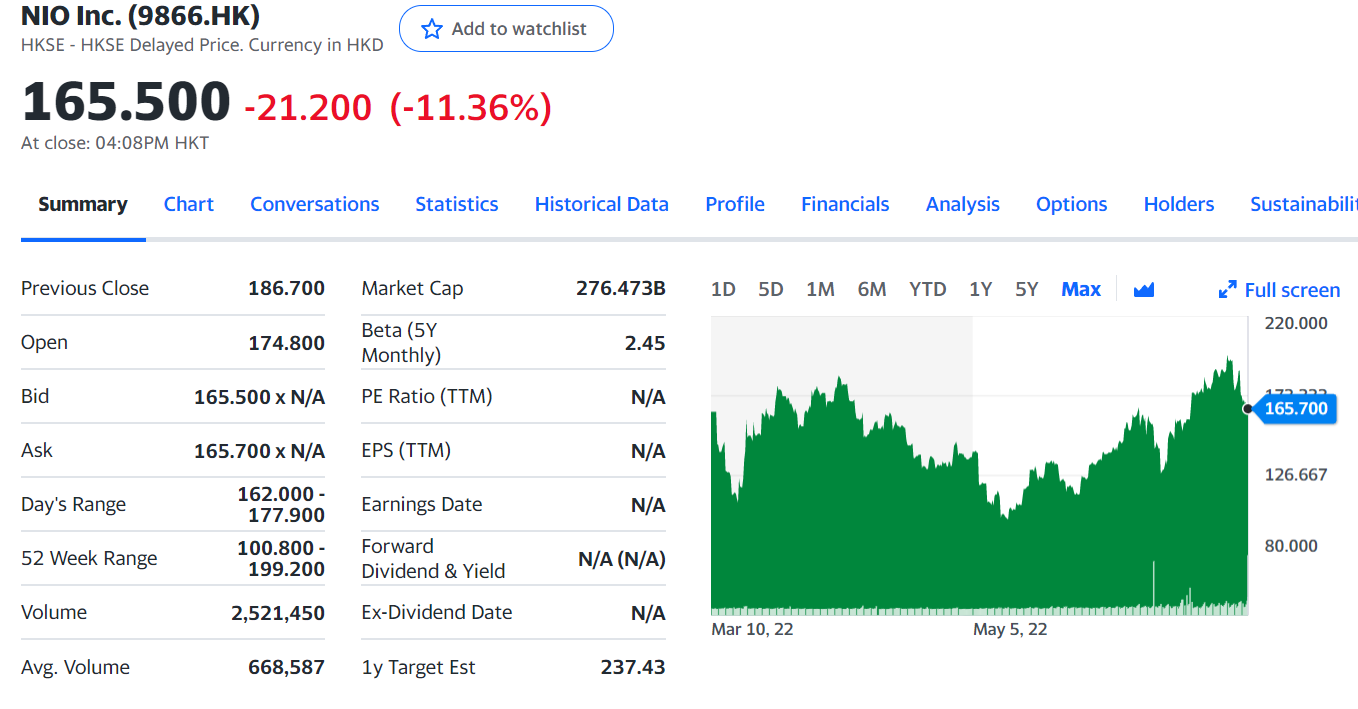Choose the 6M time interval
Screen dimensions: 1358x709
click(871, 288)
